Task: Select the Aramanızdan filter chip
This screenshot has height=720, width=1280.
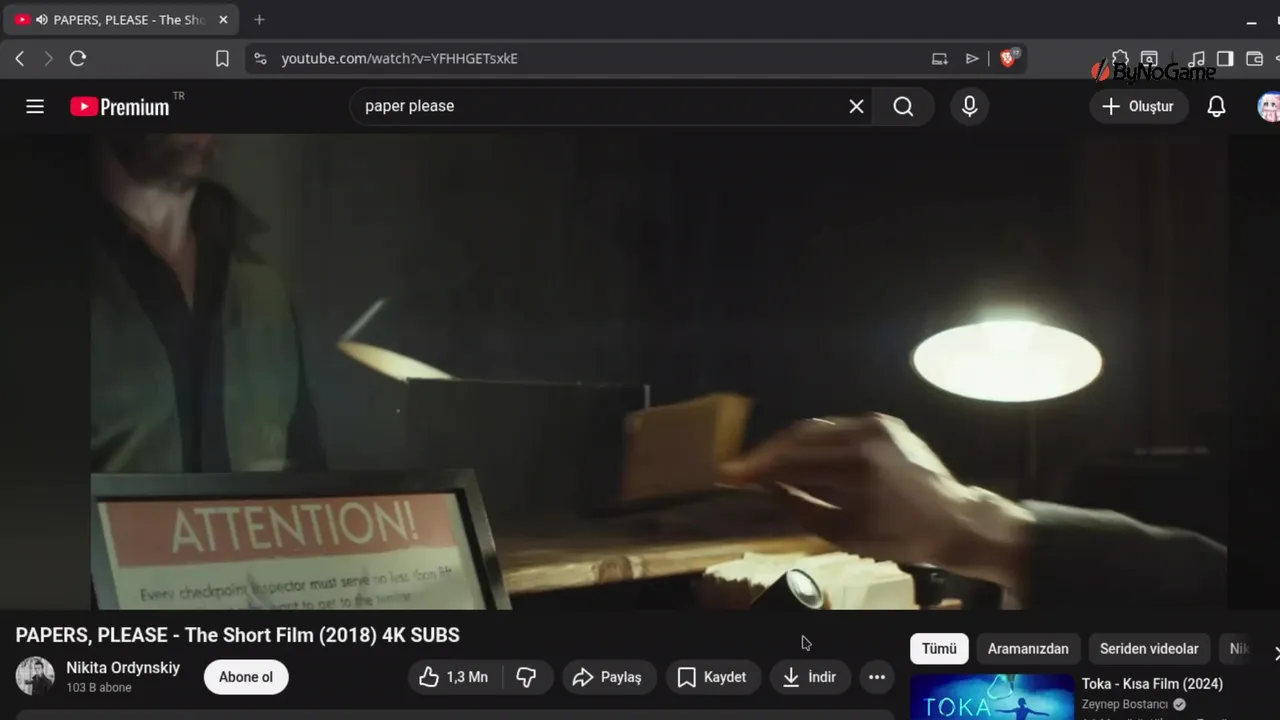Action: tap(1028, 649)
